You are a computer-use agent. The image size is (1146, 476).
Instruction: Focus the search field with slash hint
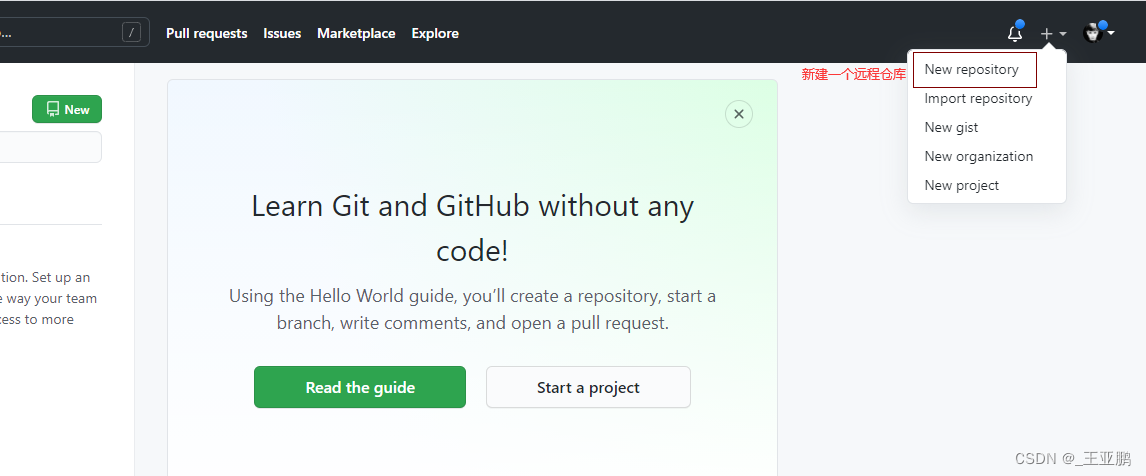[x=74, y=32]
